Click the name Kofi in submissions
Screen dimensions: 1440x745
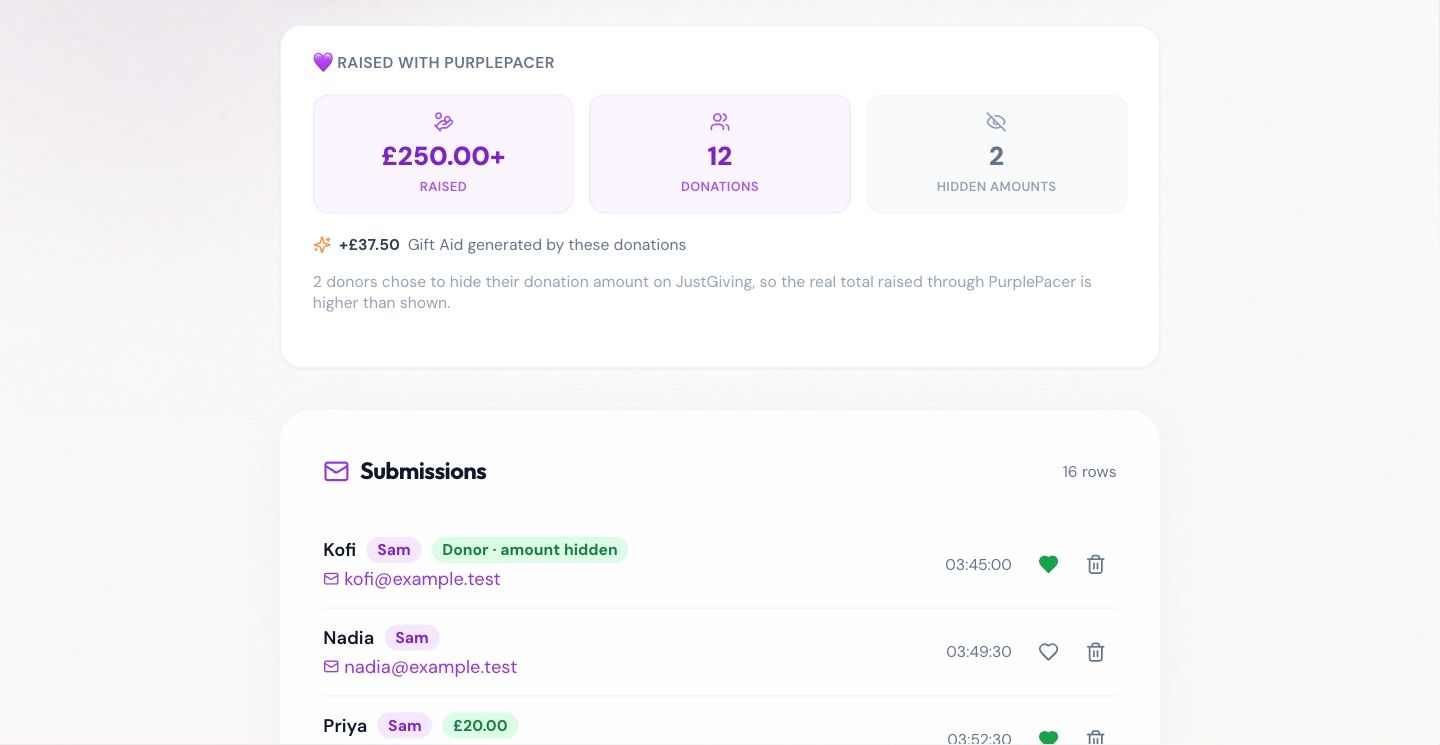point(340,550)
